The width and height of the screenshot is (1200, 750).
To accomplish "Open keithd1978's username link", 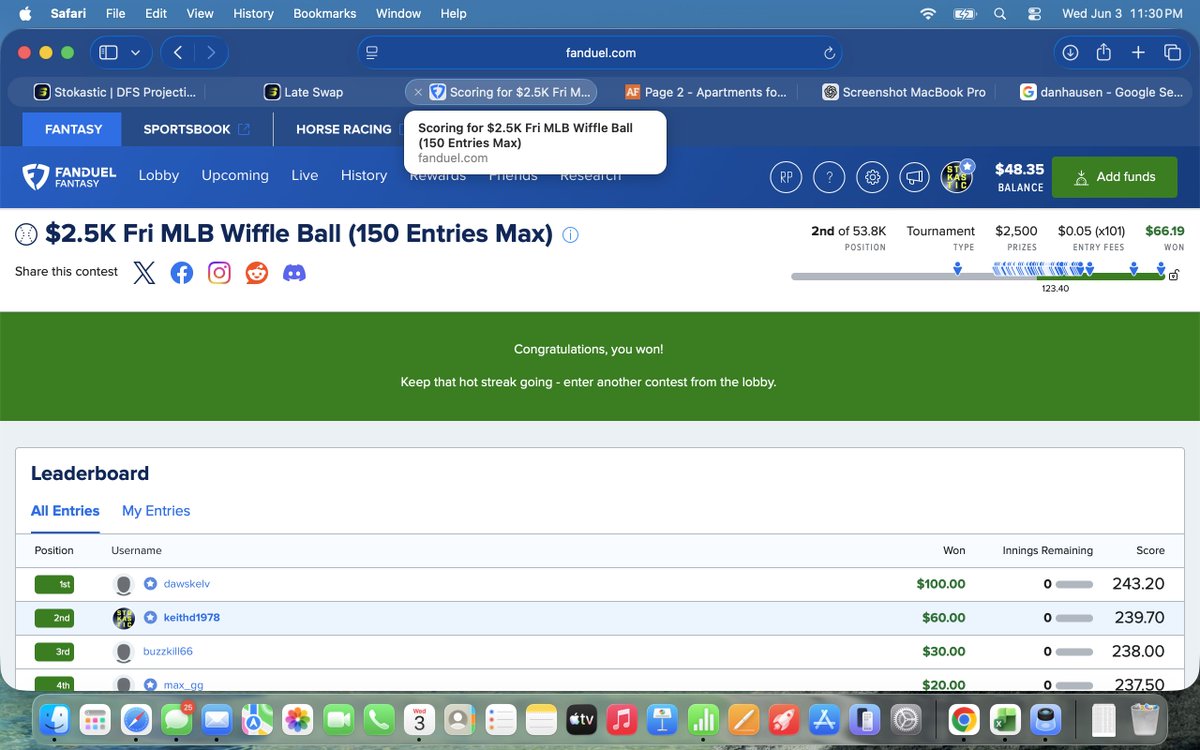I will [192, 618].
